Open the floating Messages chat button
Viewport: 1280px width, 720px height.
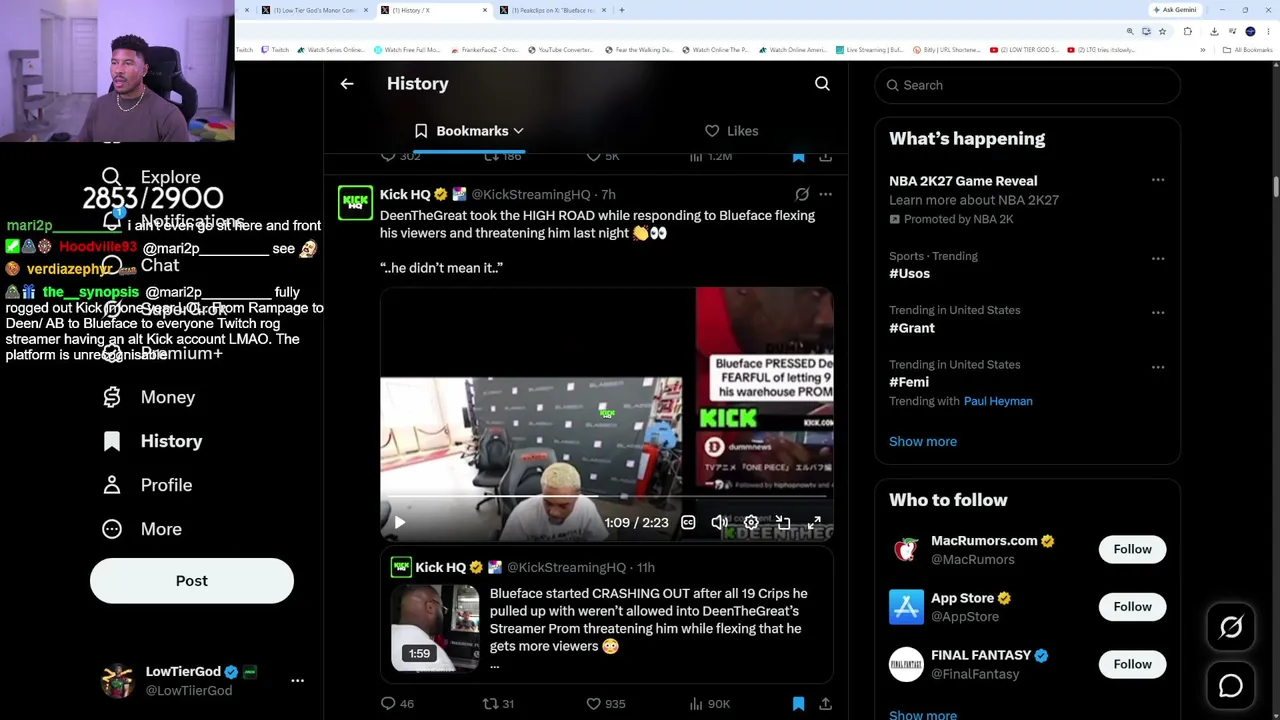pos(1231,686)
